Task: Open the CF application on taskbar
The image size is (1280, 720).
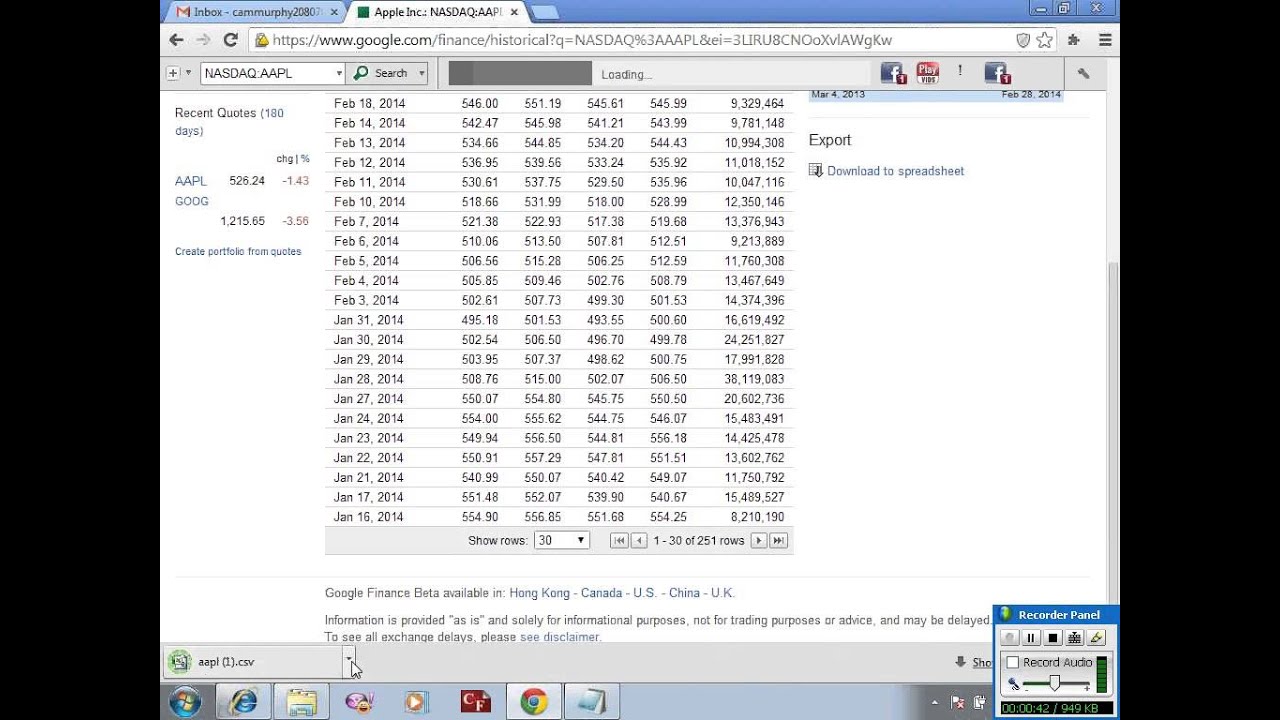Action: point(475,702)
